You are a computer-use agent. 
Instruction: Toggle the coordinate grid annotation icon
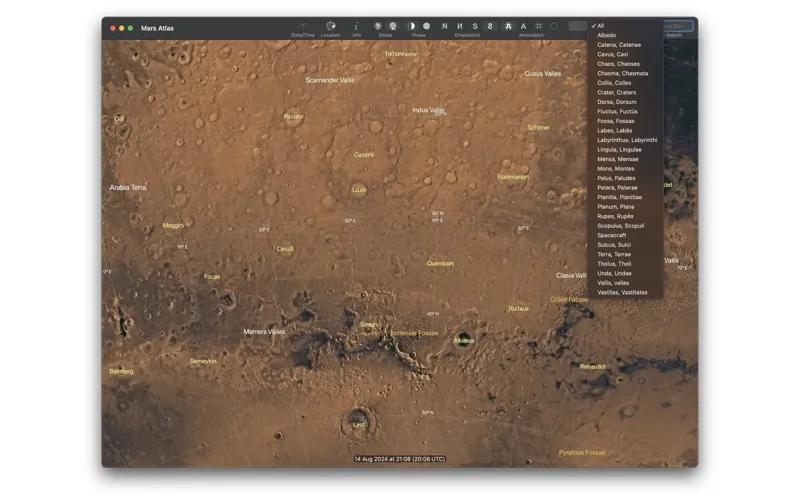click(539, 26)
